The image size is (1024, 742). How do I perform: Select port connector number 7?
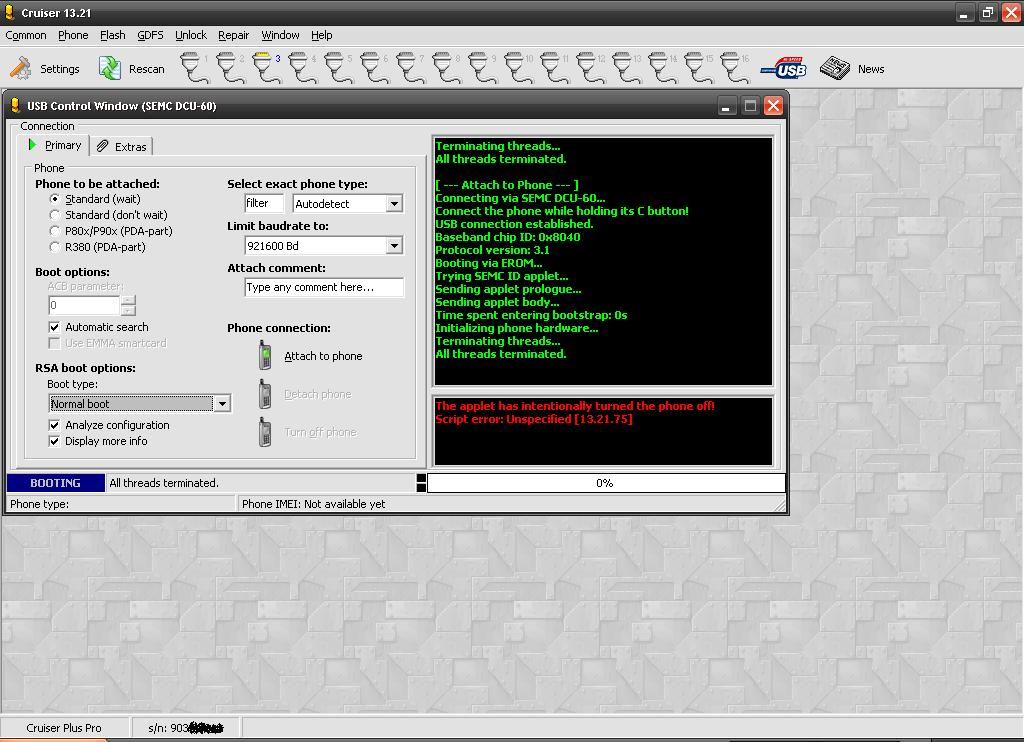409,68
